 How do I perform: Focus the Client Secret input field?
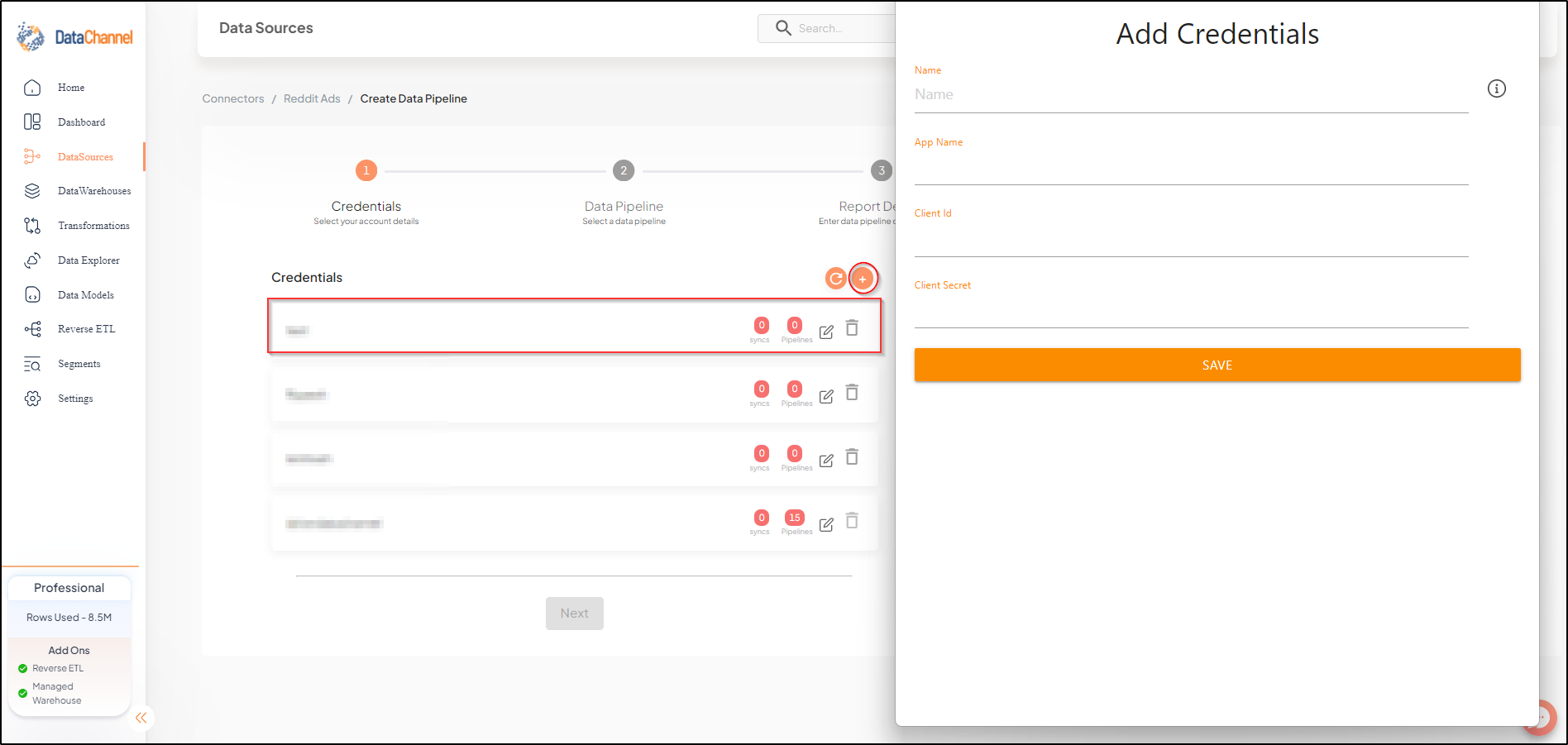(1191, 313)
